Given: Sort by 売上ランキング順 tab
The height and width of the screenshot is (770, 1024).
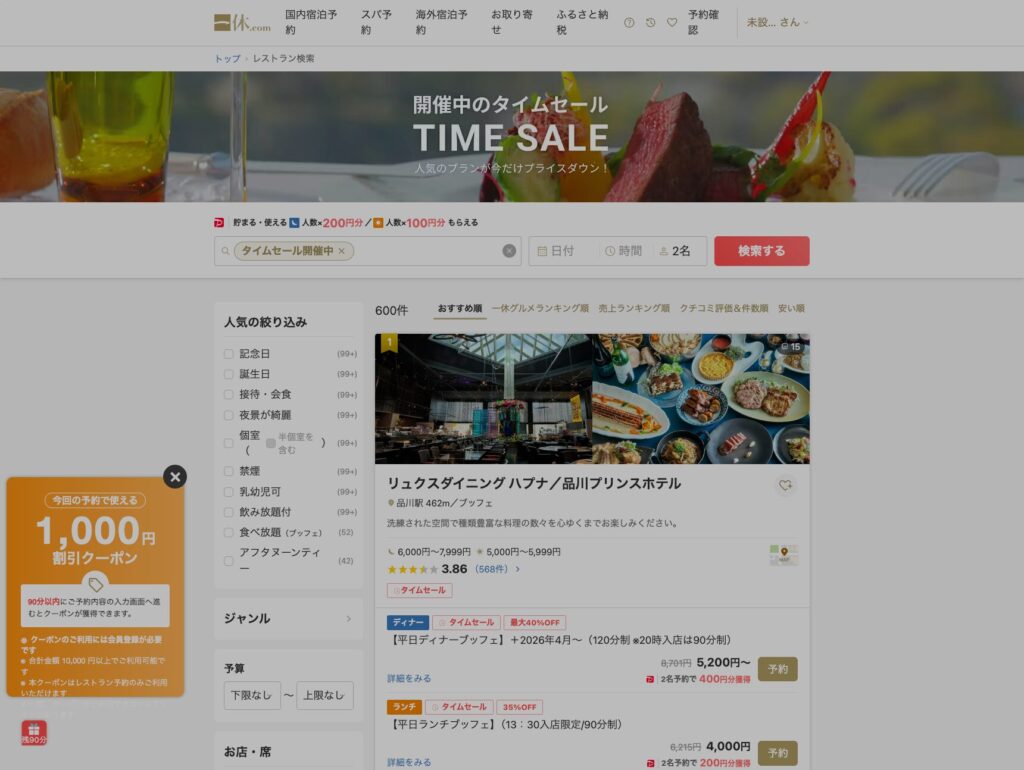Looking at the screenshot, I should point(634,309).
